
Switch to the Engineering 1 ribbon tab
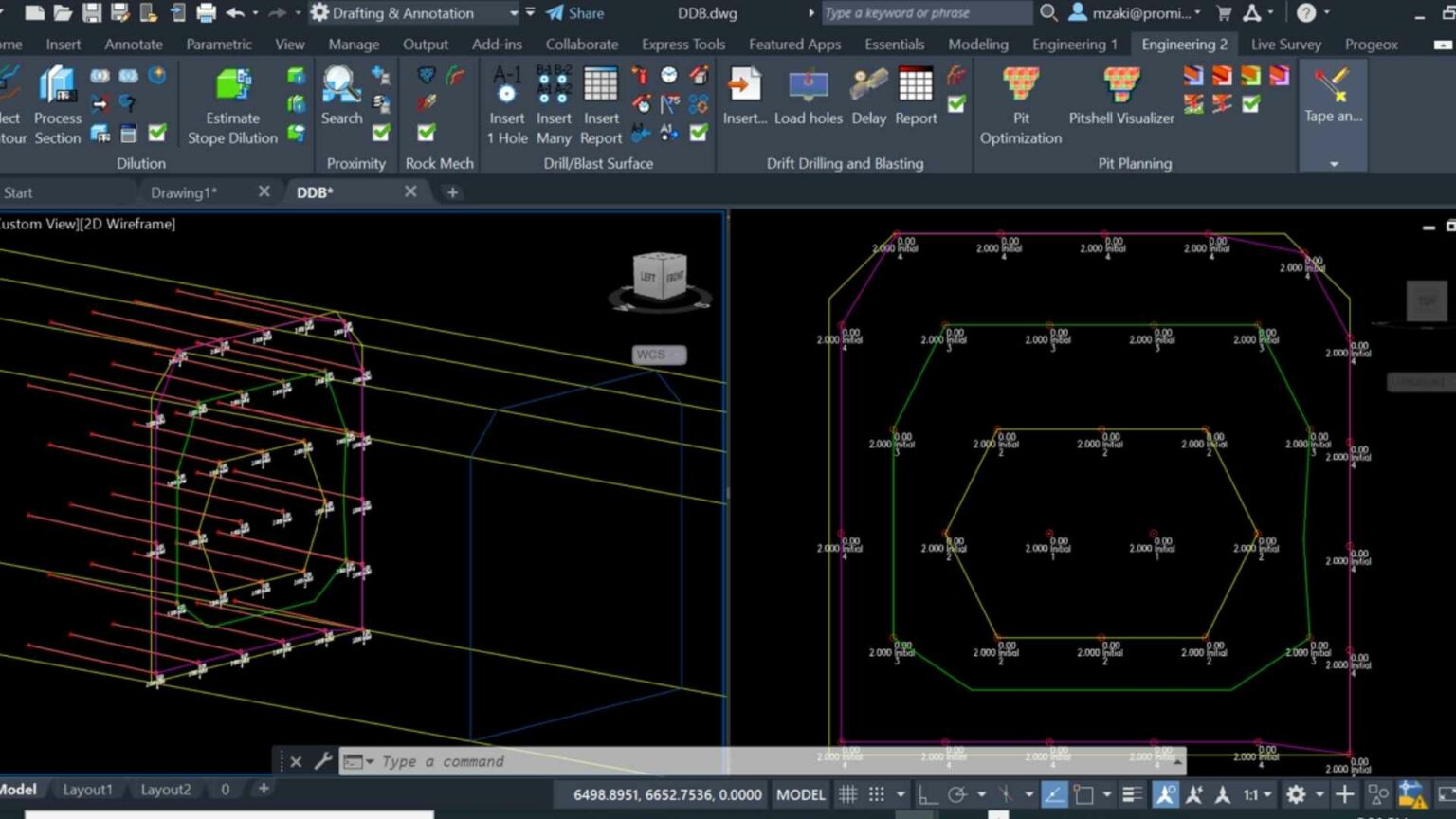1075,44
